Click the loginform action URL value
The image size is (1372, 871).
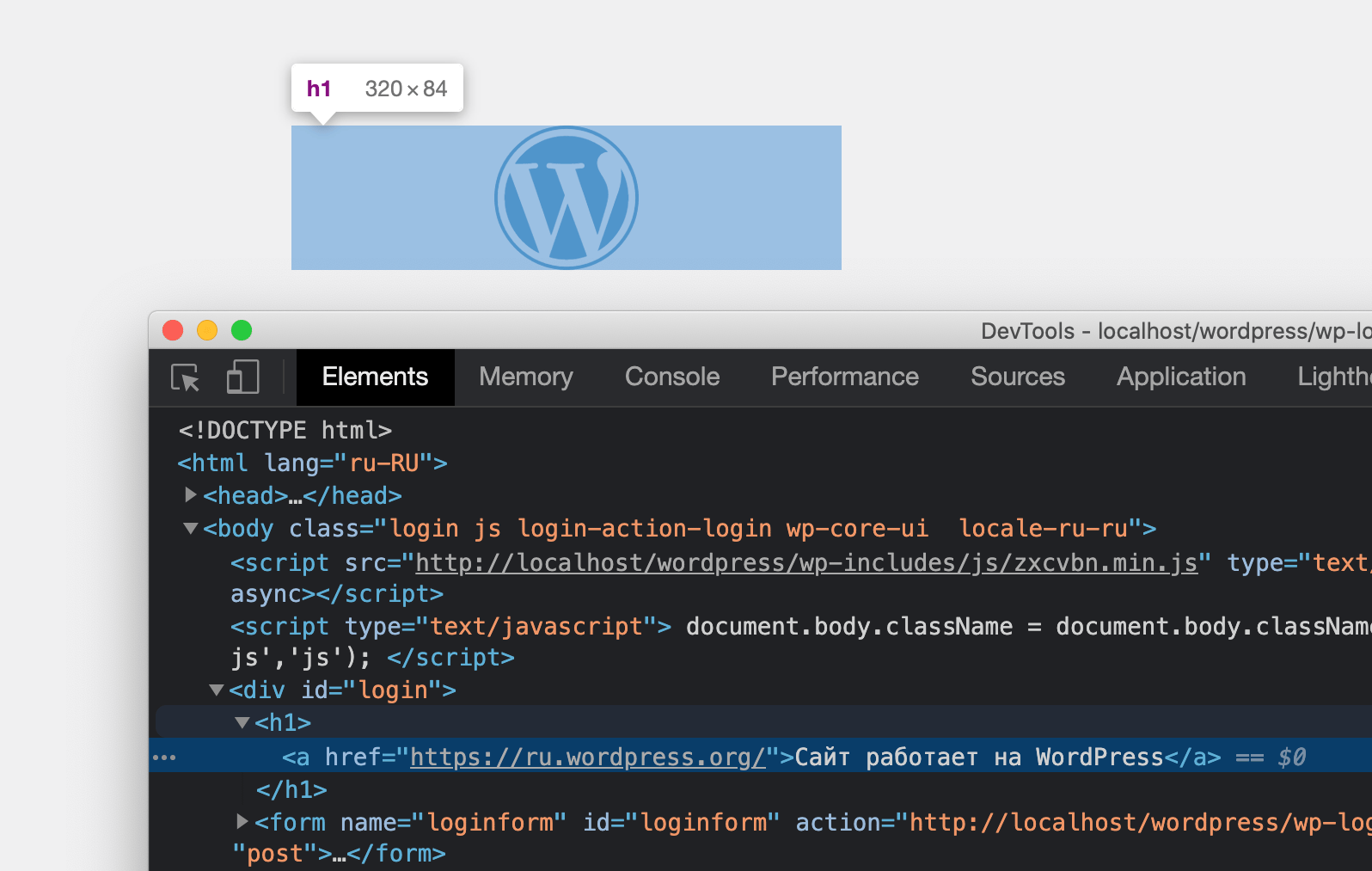[1141, 823]
